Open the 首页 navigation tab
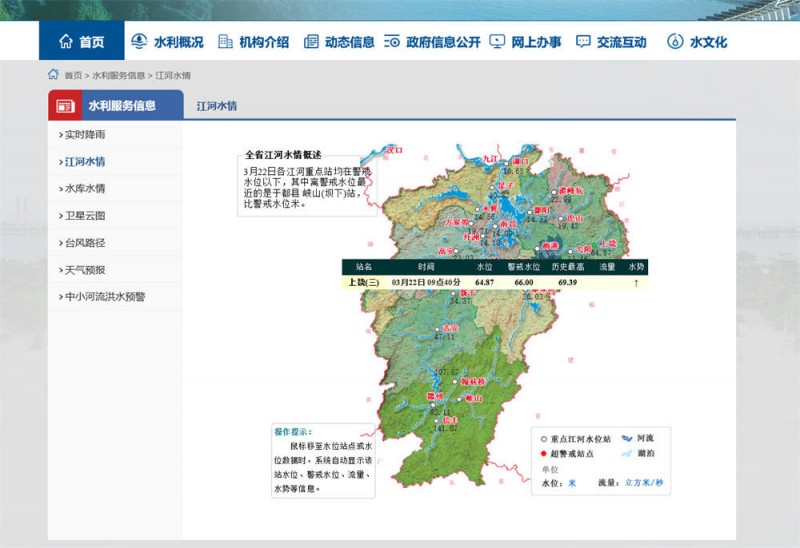The width and height of the screenshot is (800, 548). point(82,41)
